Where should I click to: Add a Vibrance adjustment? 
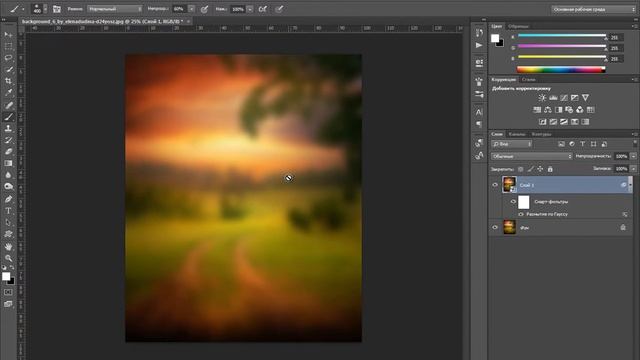[585, 98]
